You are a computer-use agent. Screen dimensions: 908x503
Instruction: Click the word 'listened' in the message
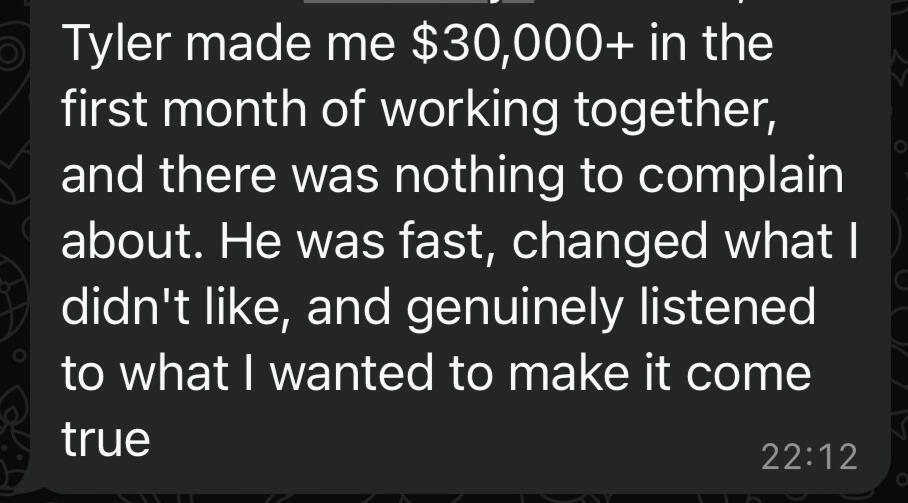pos(727,307)
